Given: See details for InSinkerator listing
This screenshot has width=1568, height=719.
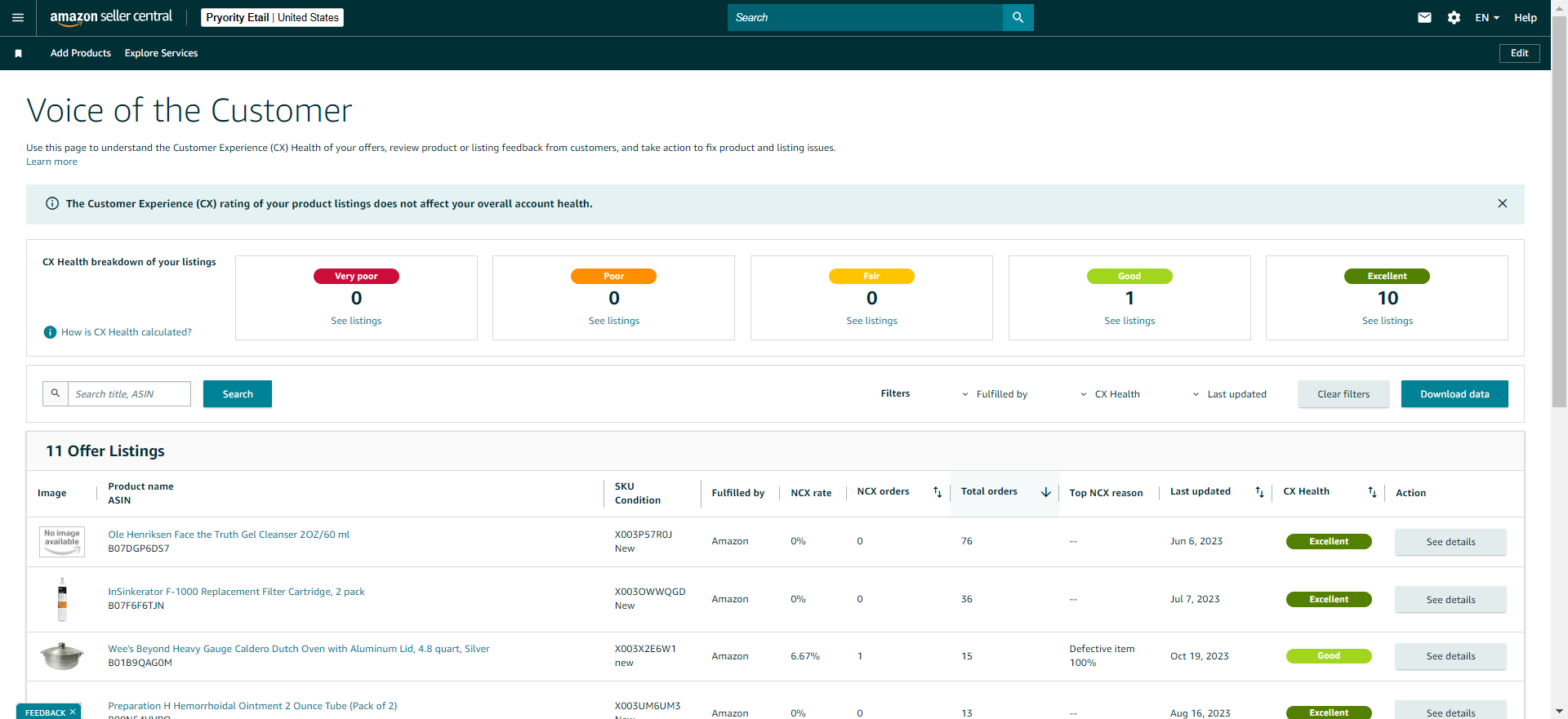Looking at the screenshot, I should [x=1450, y=600].
